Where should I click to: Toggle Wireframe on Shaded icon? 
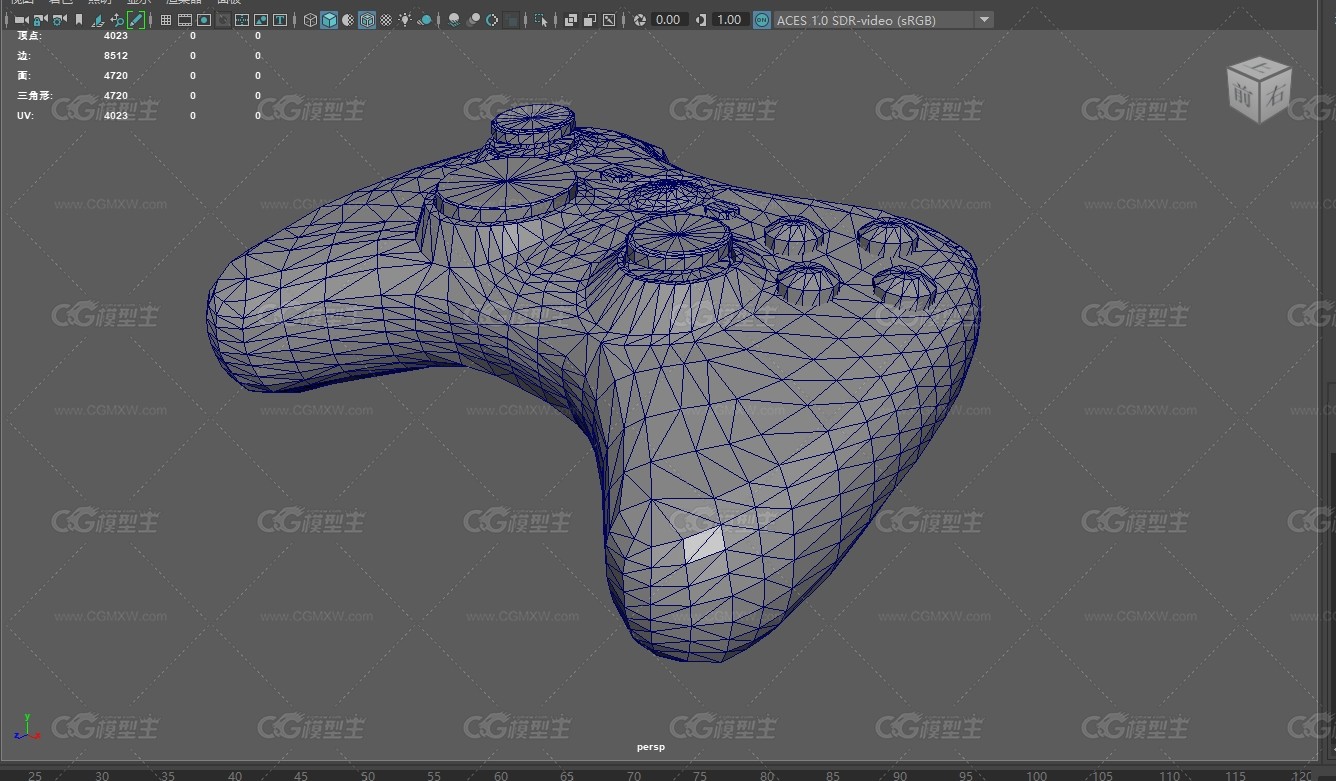(x=367, y=20)
